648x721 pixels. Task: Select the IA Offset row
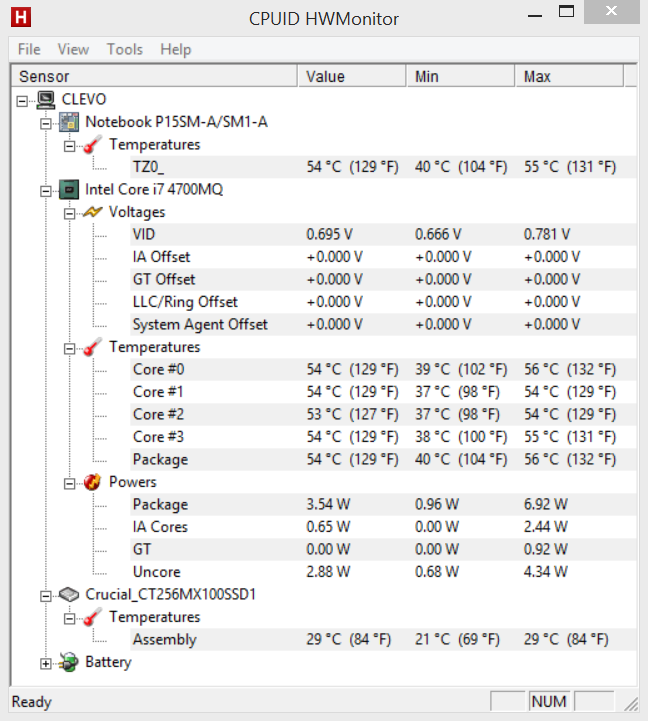[x=384, y=257]
